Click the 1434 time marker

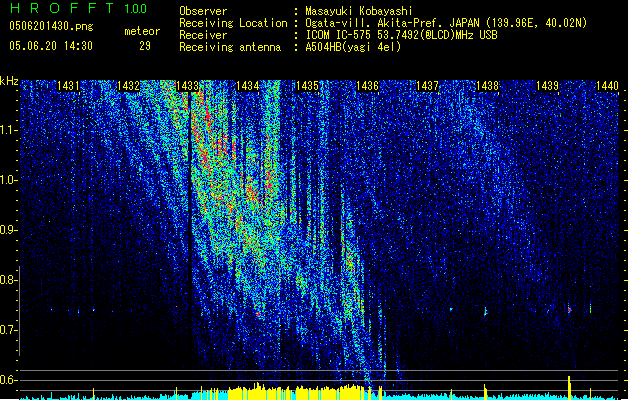pyautogui.click(x=248, y=86)
